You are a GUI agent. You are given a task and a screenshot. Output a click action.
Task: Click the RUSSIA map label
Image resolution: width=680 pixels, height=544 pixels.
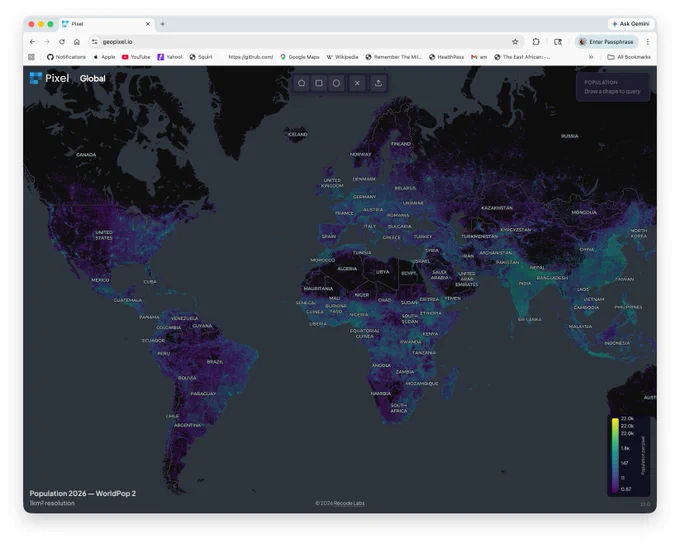click(569, 136)
